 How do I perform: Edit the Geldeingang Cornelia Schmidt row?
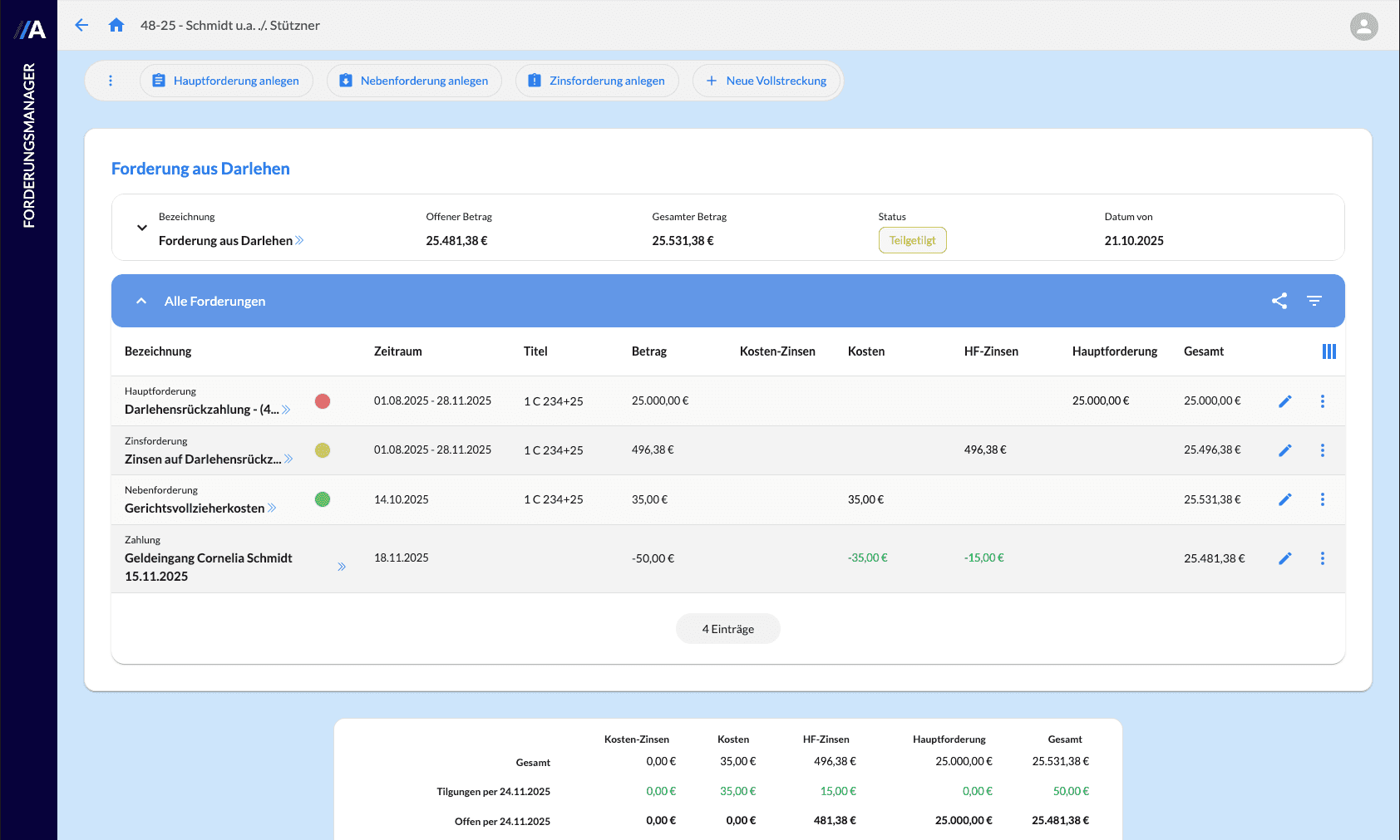click(x=1285, y=558)
